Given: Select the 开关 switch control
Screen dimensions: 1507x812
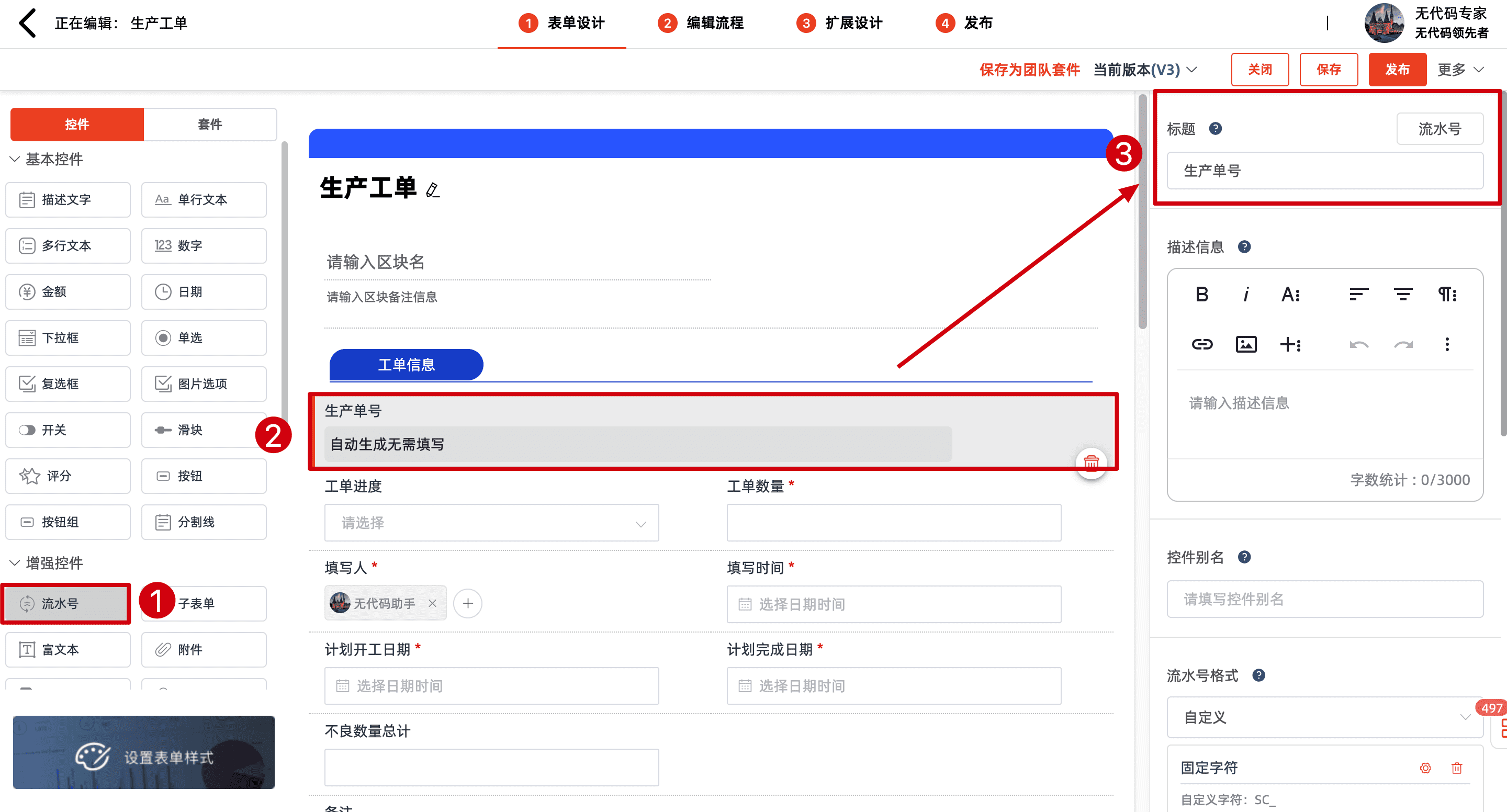Looking at the screenshot, I should point(68,430).
